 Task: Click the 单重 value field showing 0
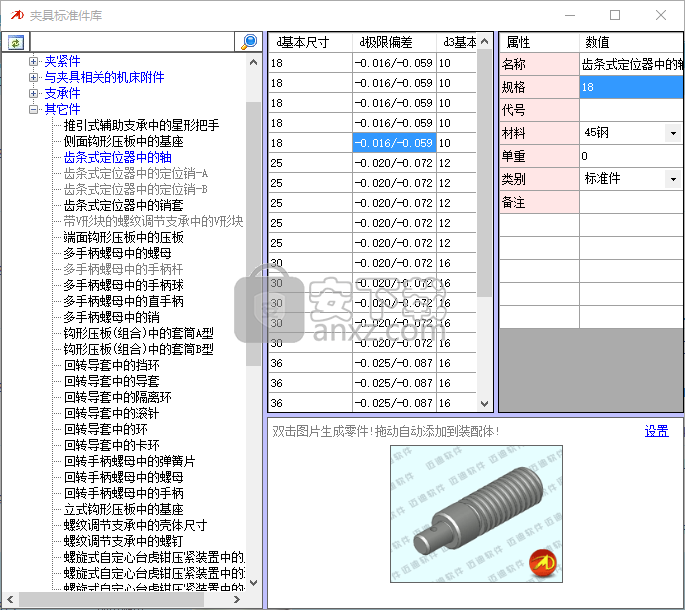pyautogui.click(x=631, y=156)
